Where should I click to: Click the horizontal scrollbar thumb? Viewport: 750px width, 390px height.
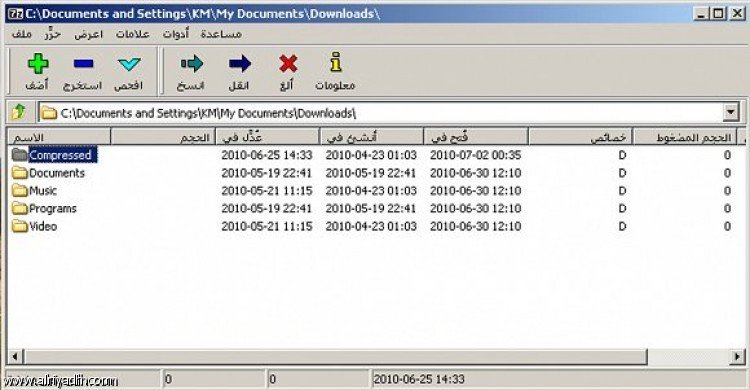(x=336, y=357)
